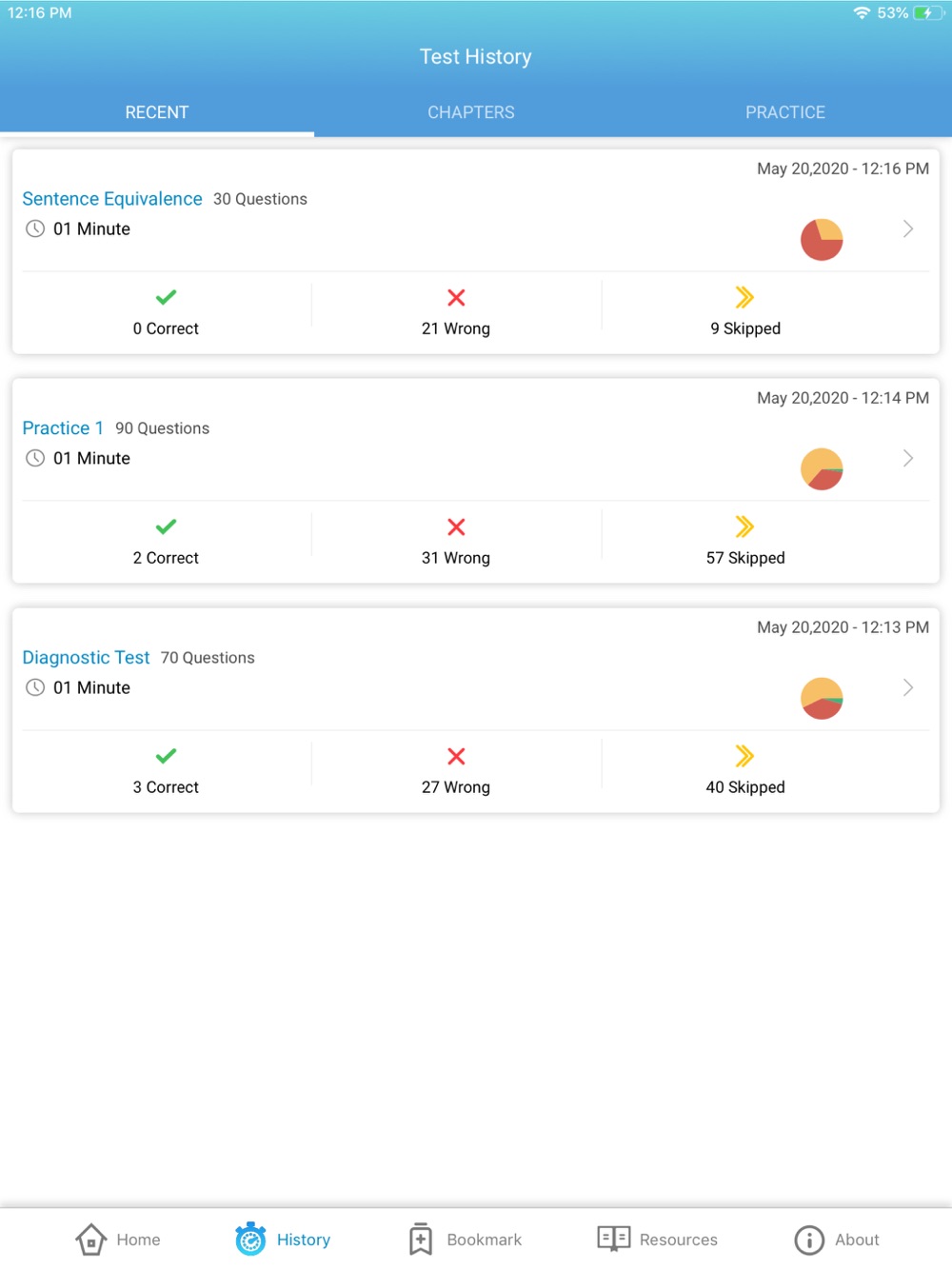
Task: Tap the About info icon
Action: click(809, 1240)
